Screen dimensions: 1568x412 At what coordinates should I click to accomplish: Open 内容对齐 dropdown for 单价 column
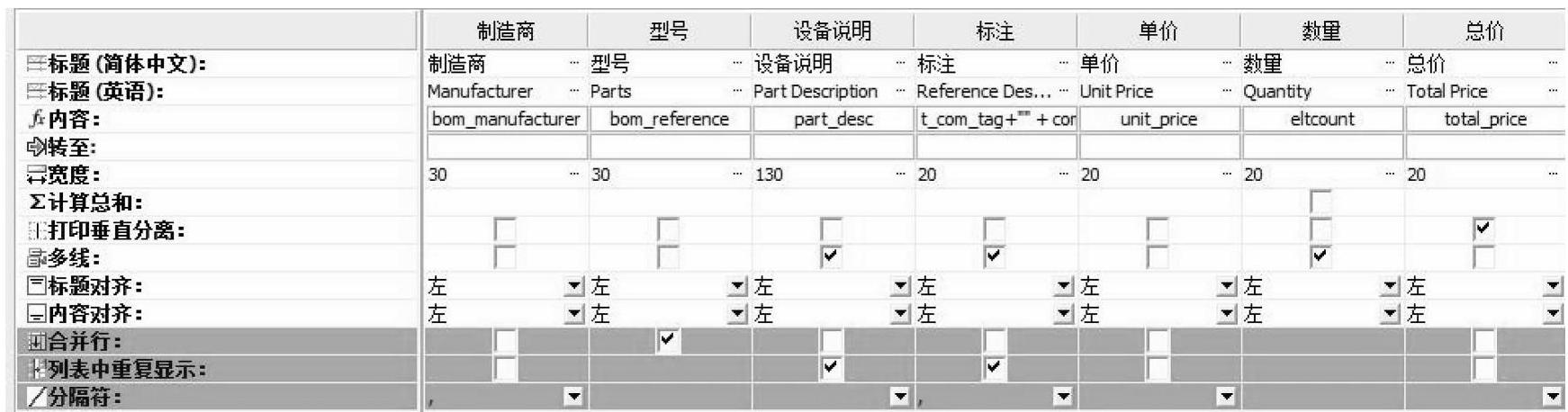click(1226, 314)
